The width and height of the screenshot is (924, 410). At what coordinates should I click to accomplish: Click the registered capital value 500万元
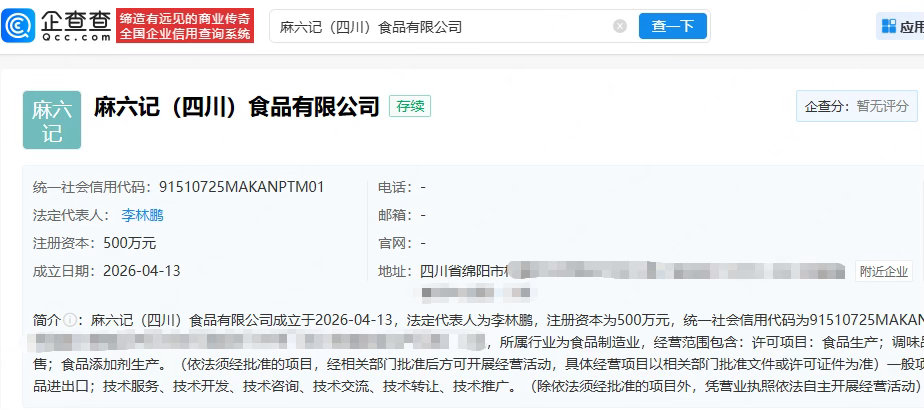[x=130, y=243]
